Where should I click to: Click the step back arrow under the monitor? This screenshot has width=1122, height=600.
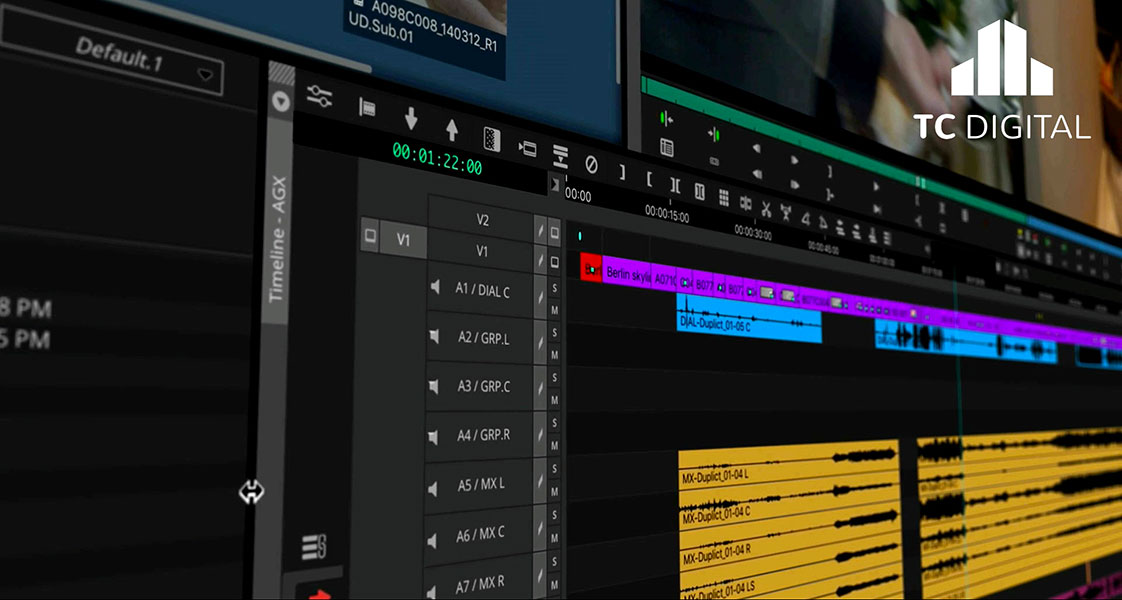[x=756, y=148]
